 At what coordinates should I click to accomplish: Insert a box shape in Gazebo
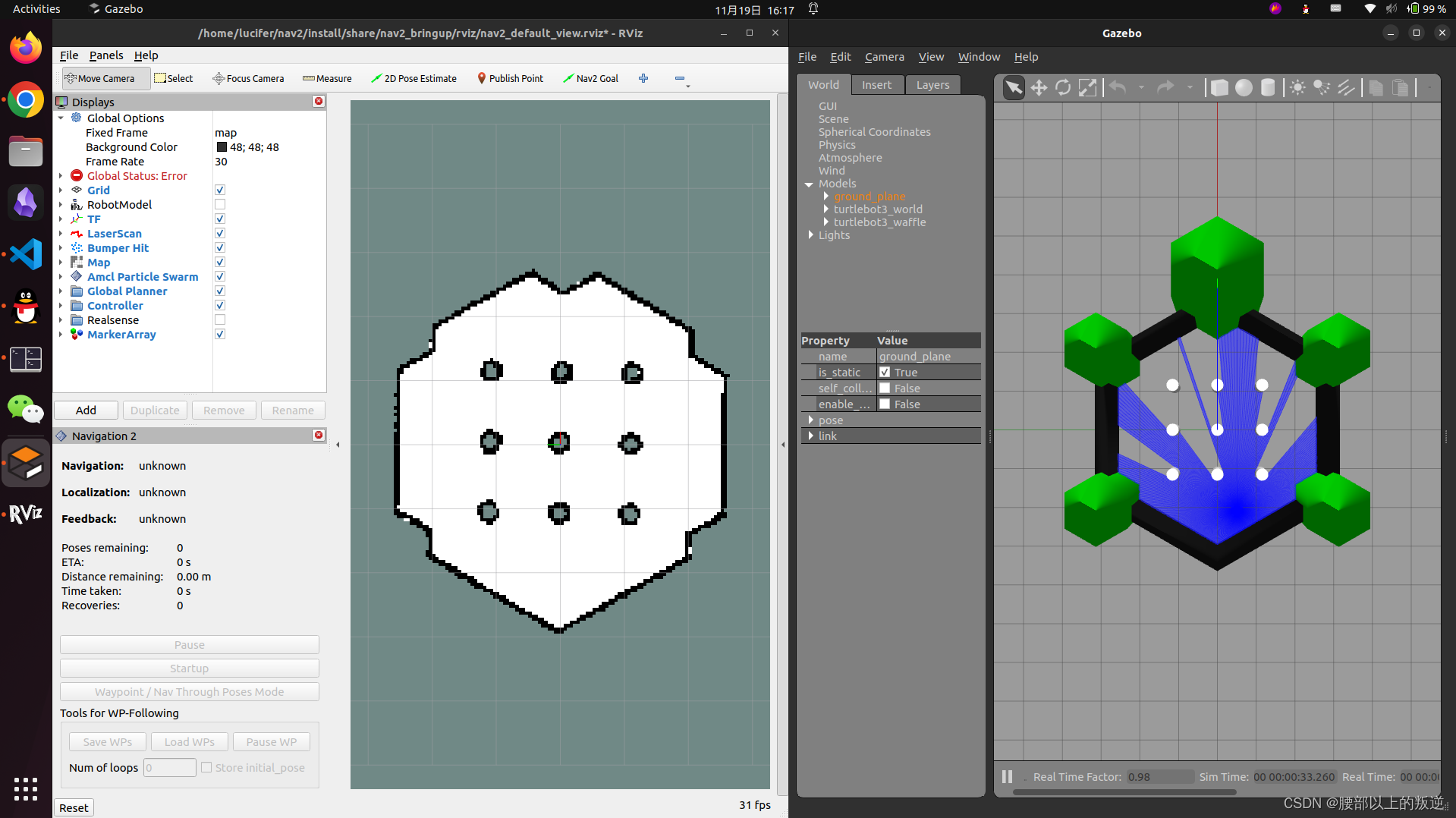1219,87
